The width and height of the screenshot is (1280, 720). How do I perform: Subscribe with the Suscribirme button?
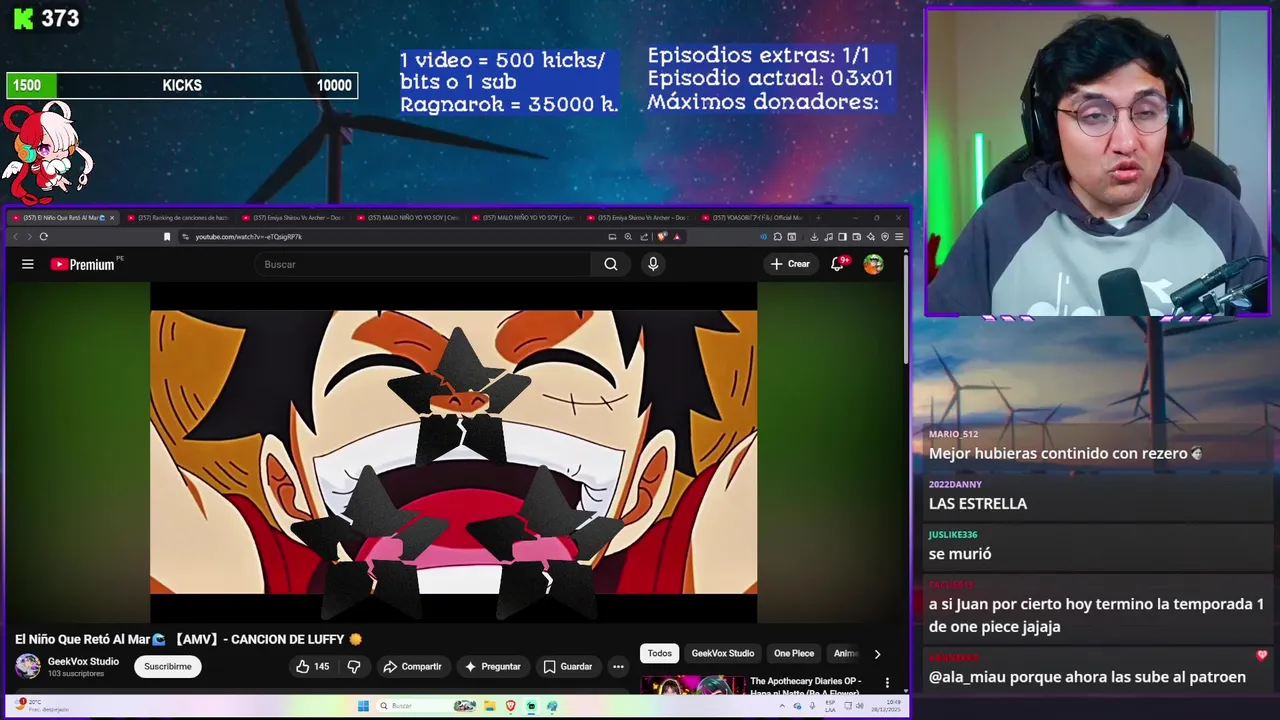coord(168,666)
